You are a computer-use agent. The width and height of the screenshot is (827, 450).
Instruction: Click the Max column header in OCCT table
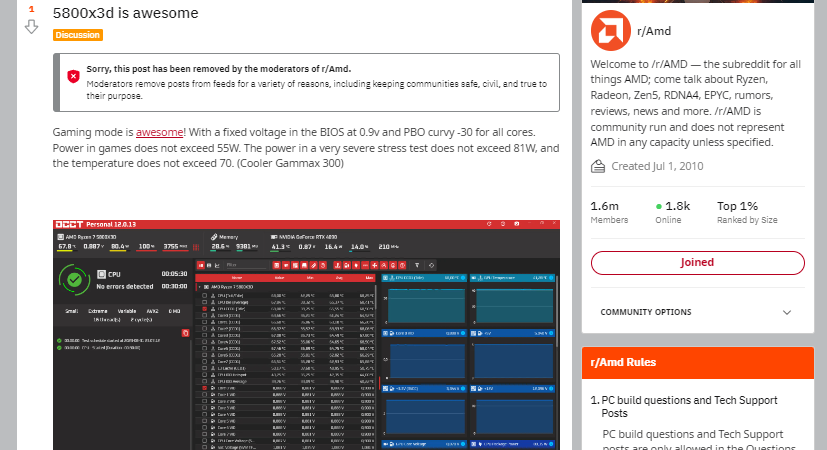coord(369,277)
